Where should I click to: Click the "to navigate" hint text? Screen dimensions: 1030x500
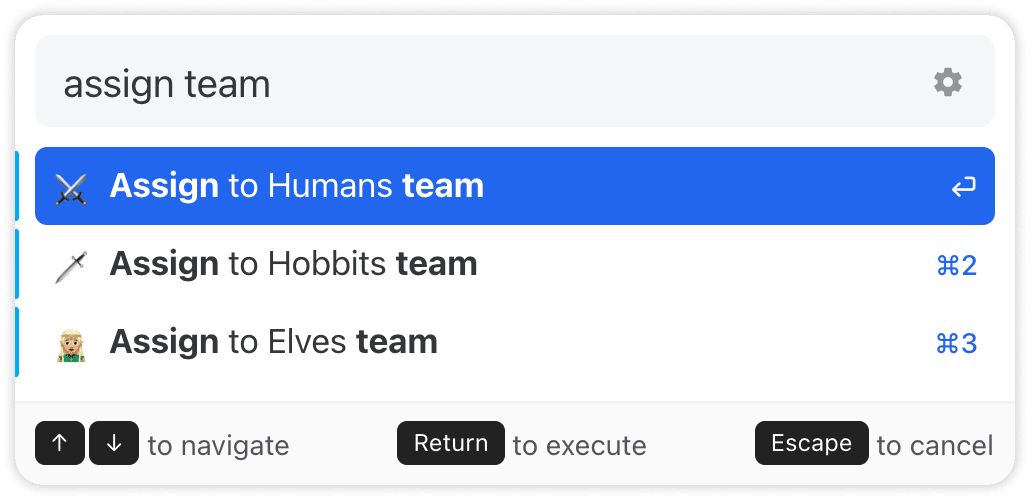(x=218, y=445)
